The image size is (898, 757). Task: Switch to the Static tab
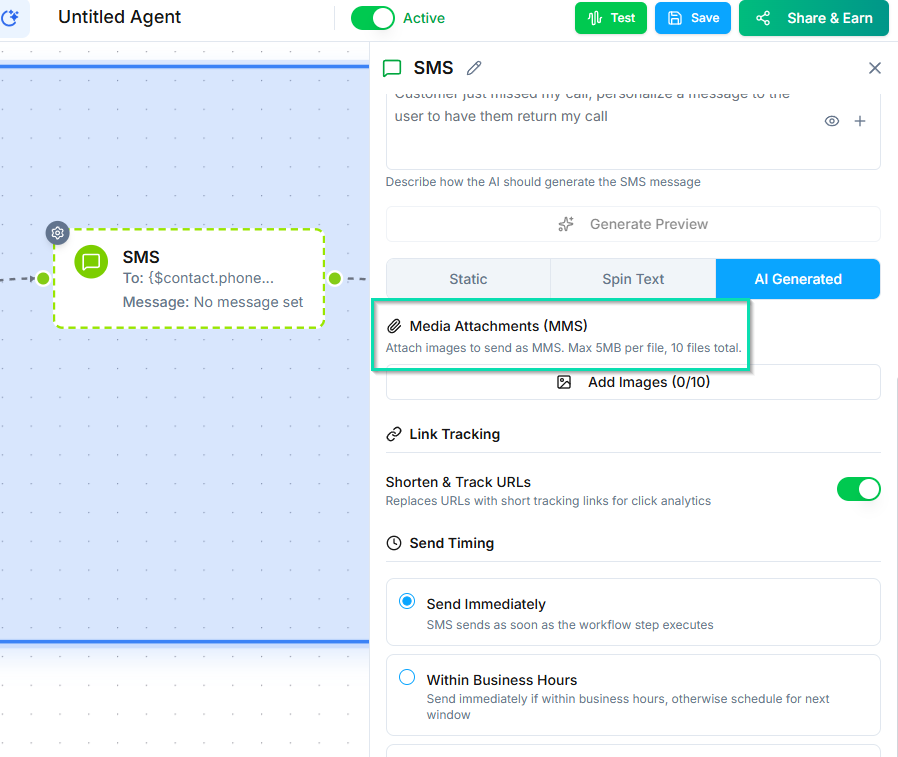(468, 279)
